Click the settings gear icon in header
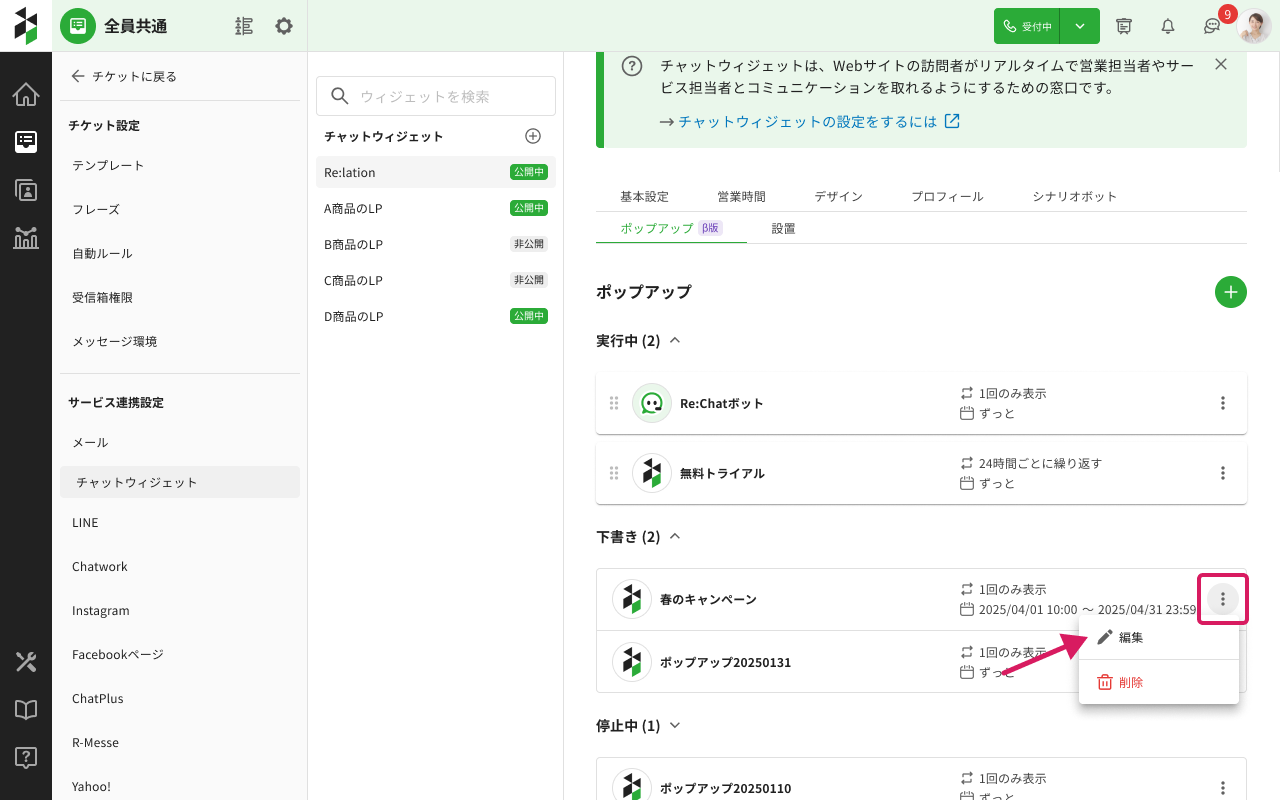The width and height of the screenshot is (1280, 800). tap(284, 26)
